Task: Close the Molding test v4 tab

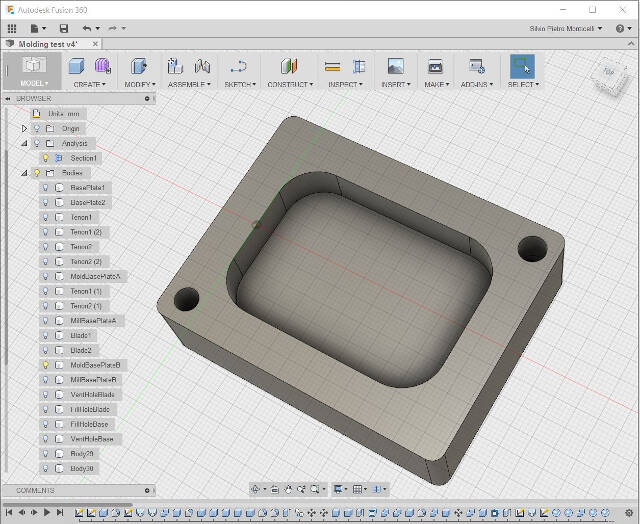Action: coord(95,44)
